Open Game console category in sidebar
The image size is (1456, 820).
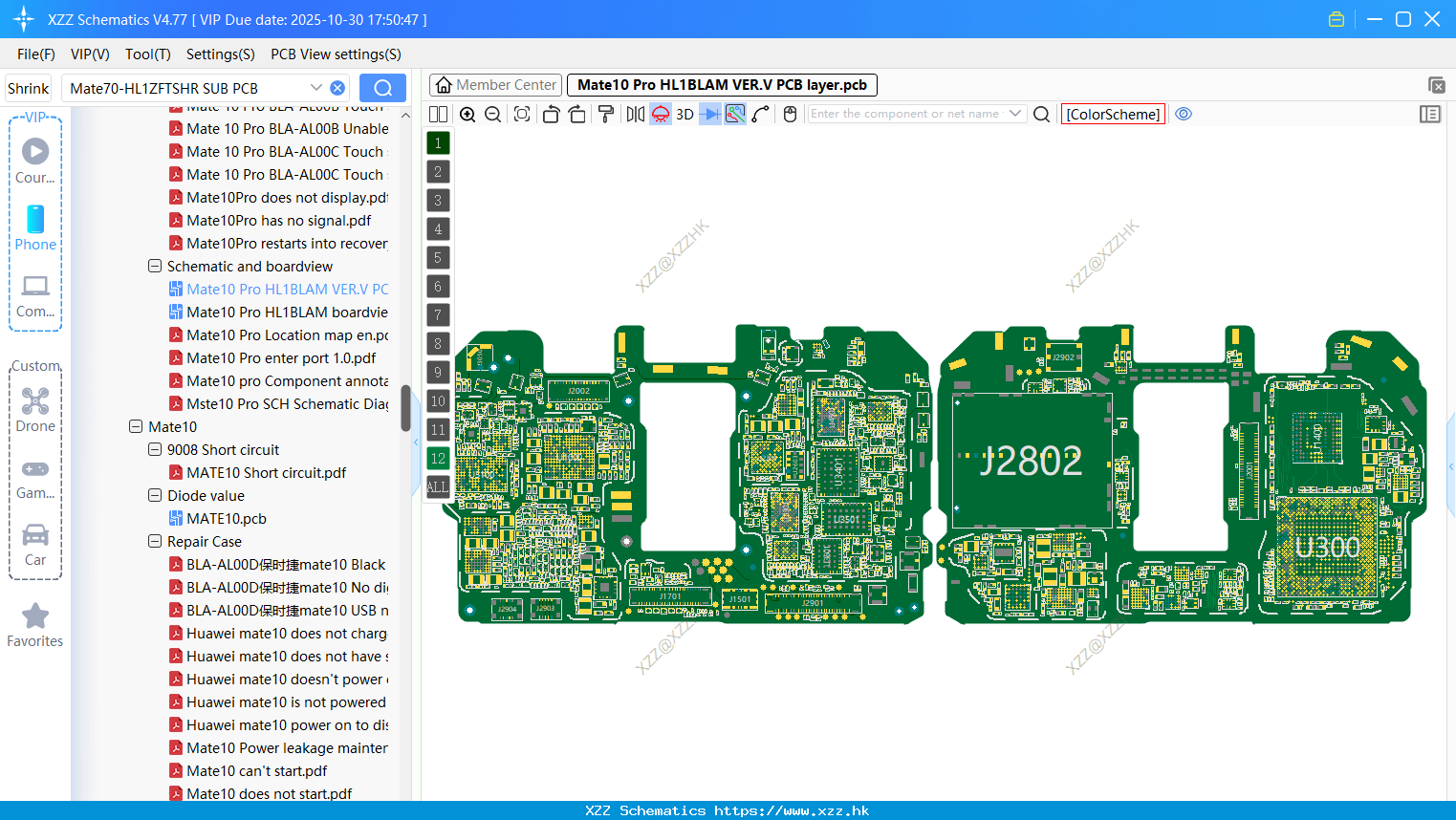click(x=35, y=478)
